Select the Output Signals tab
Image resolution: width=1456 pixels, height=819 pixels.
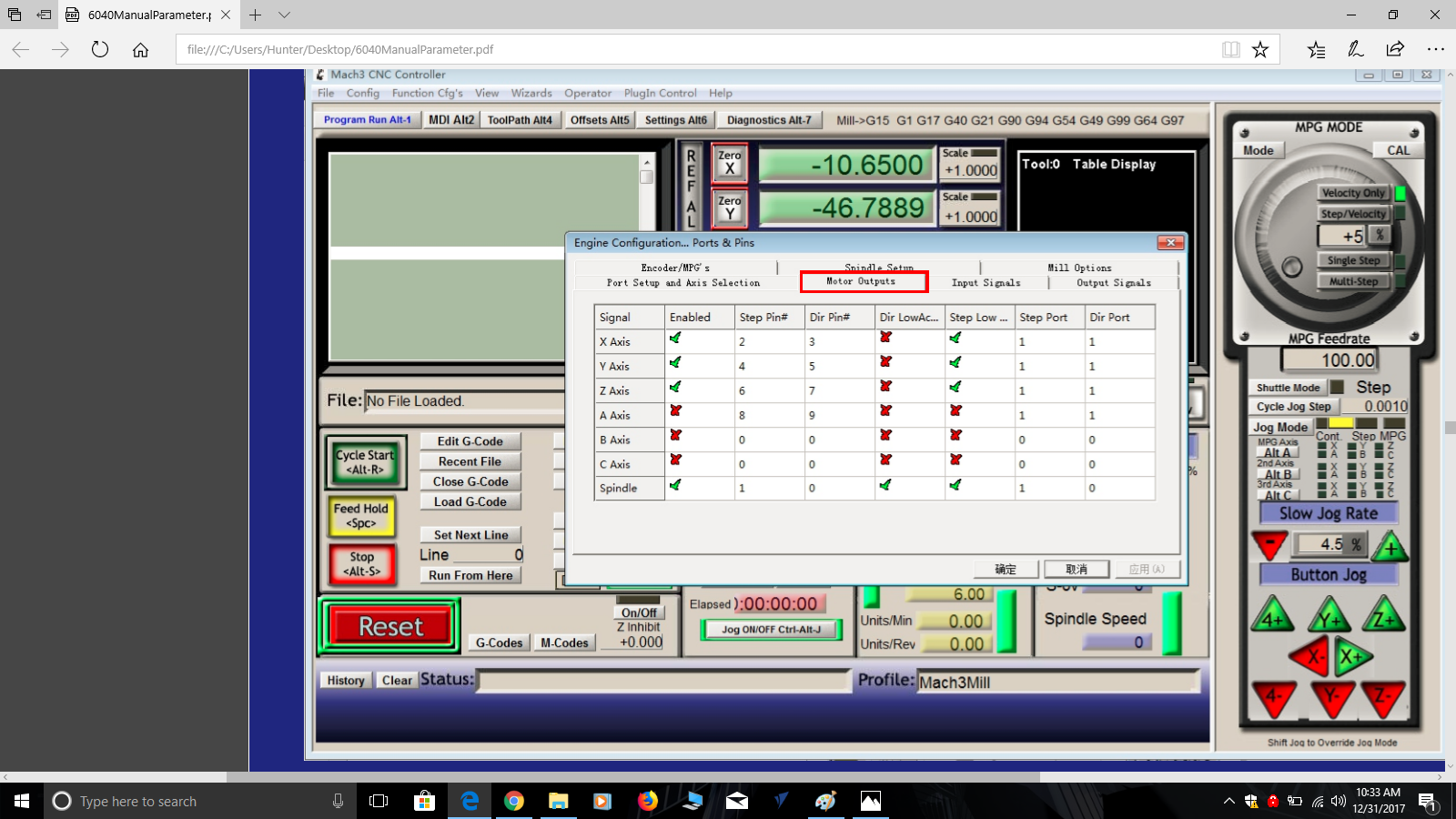click(x=1114, y=283)
